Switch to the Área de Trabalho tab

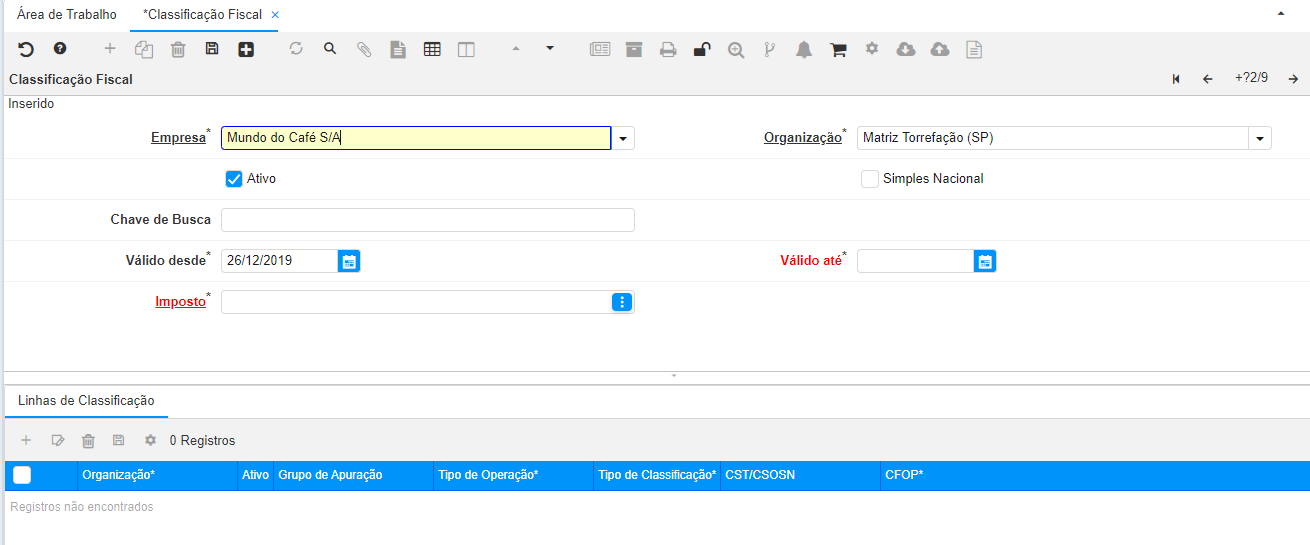click(x=67, y=15)
